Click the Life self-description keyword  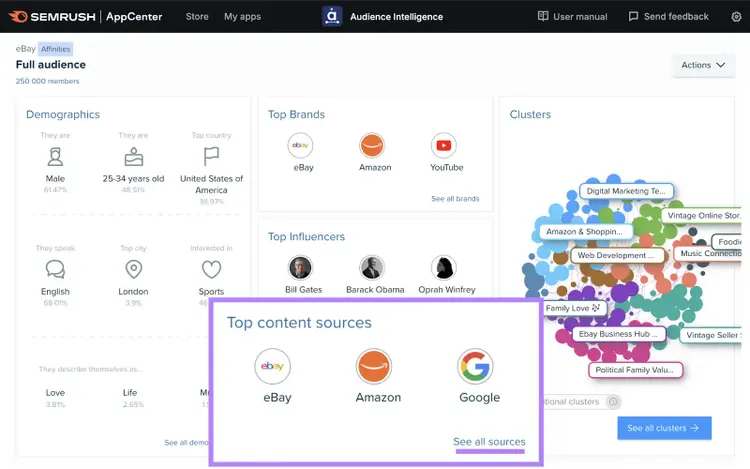[130, 393]
